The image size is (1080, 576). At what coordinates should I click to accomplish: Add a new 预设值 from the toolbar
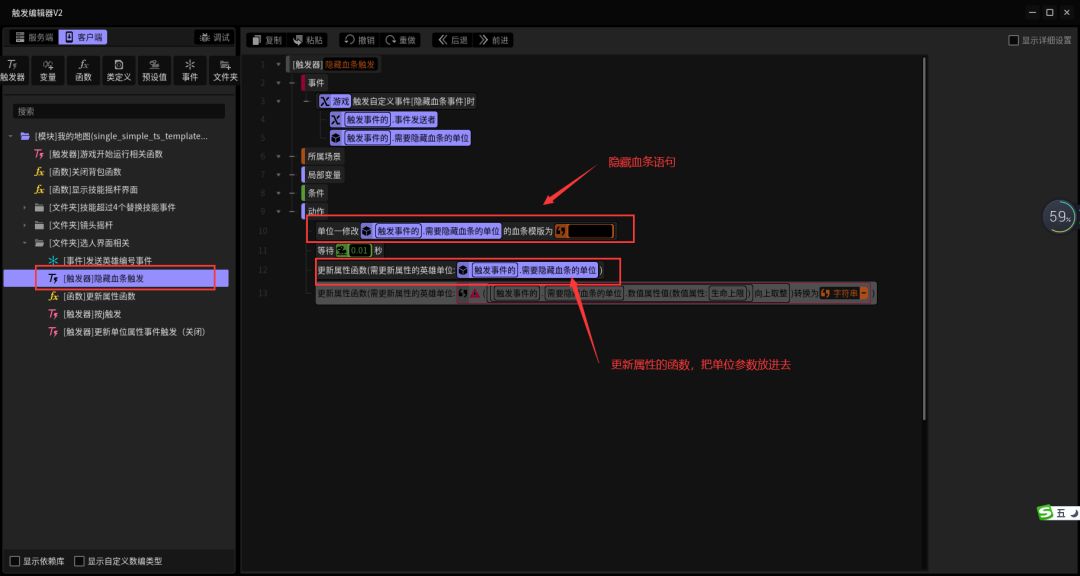click(x=154, y=71)
